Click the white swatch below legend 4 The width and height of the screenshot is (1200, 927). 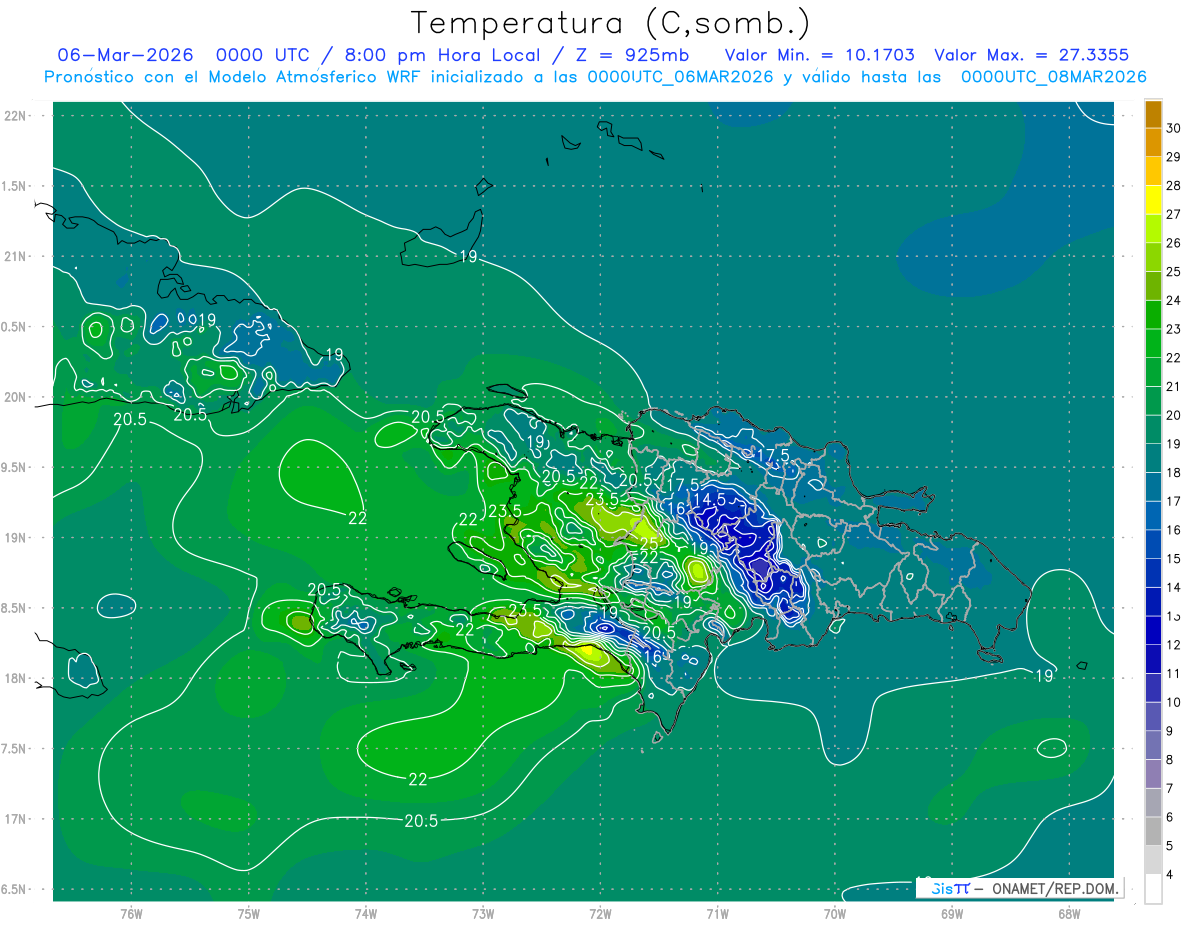click(1153, 889)
